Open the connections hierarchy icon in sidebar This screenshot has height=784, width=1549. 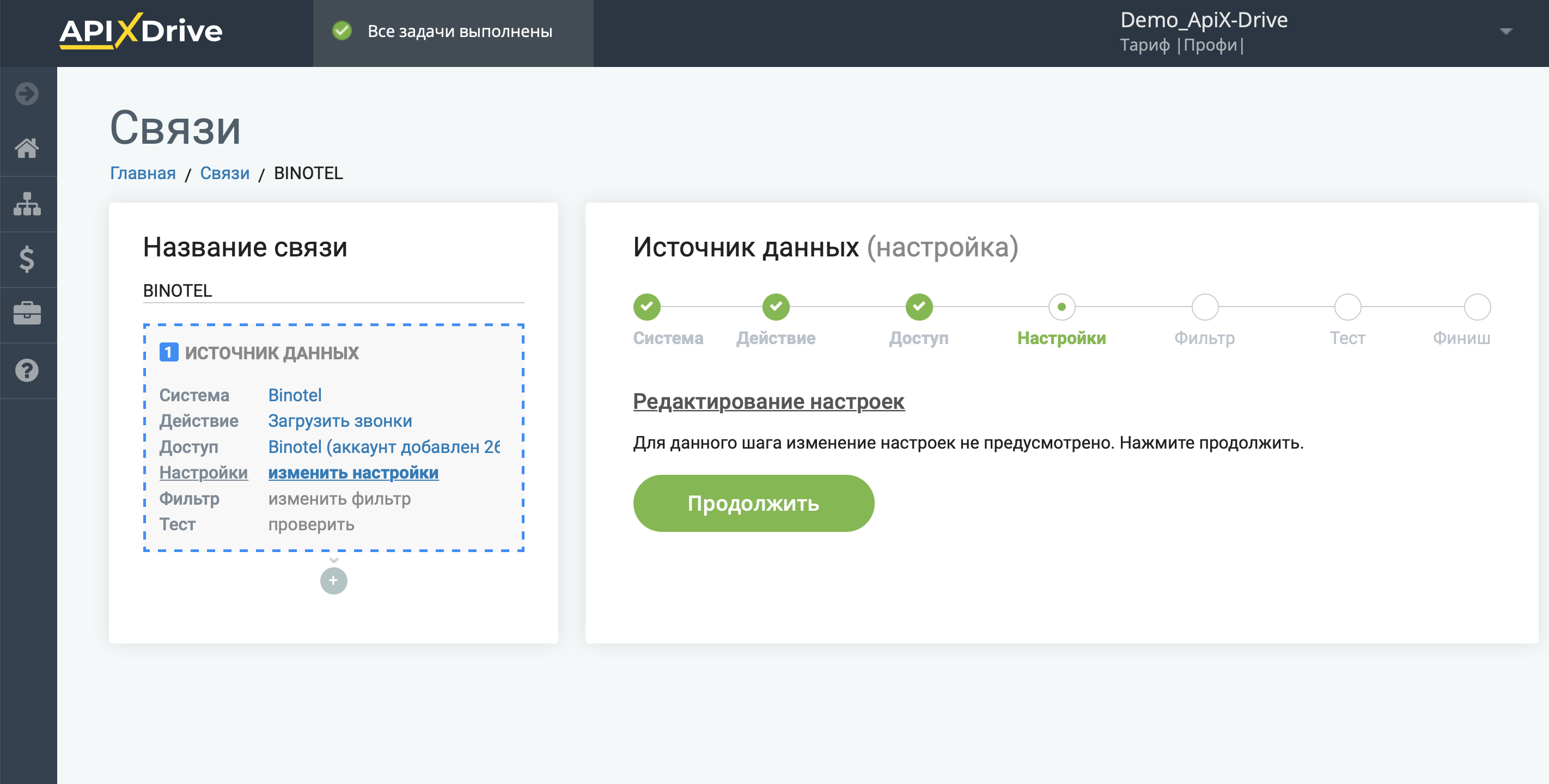(27, 204)
